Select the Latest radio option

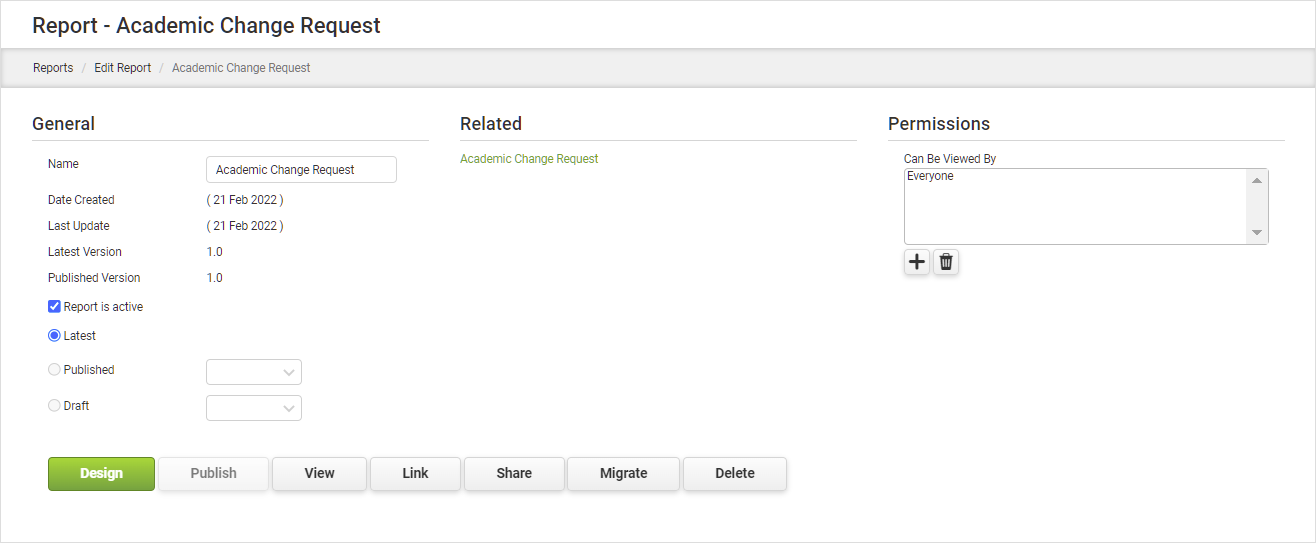coord(54,336)
